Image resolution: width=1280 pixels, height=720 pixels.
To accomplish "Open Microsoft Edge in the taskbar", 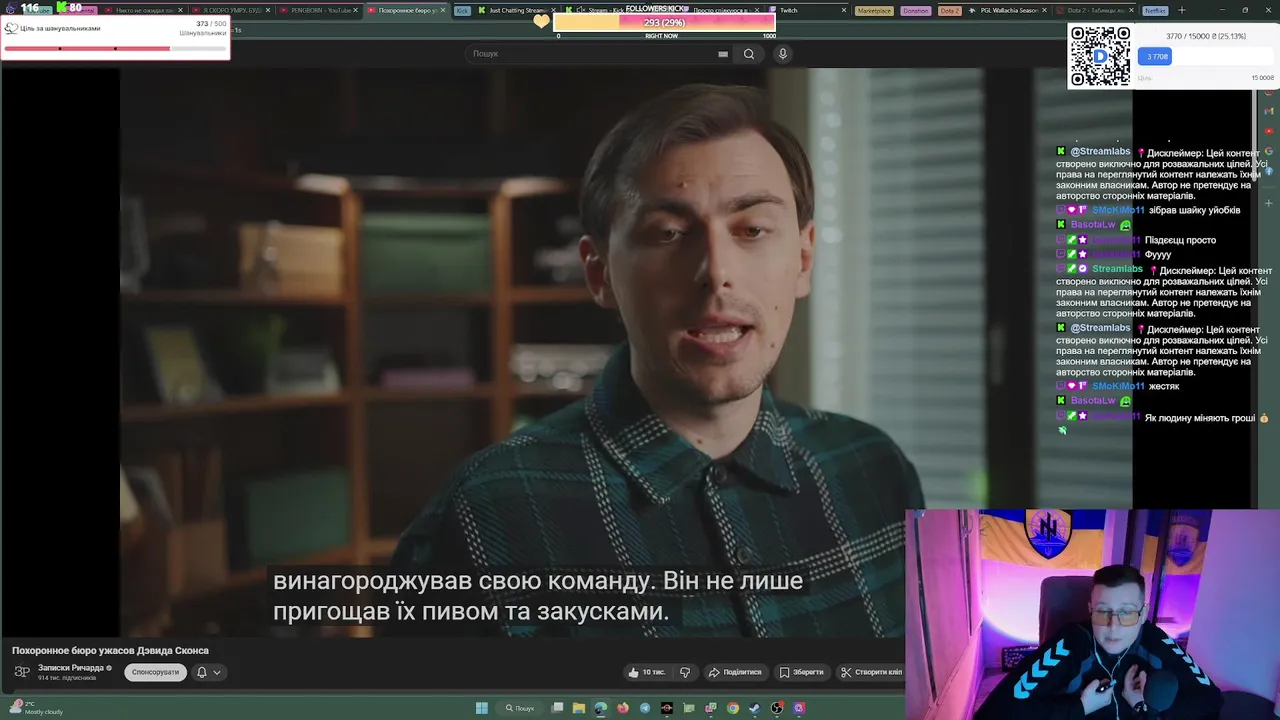I will coord(600,708).
